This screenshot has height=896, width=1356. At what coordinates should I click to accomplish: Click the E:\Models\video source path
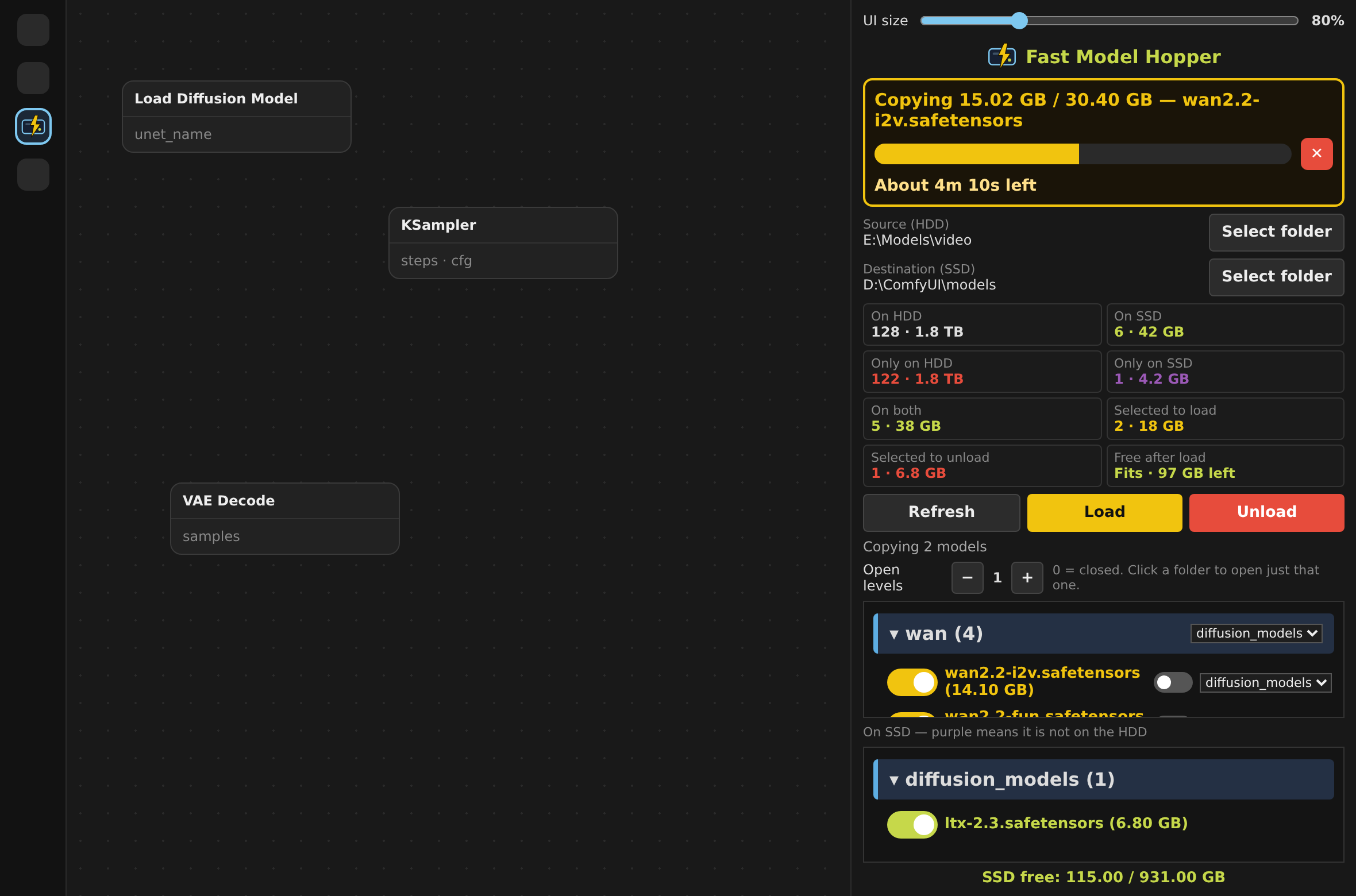pyautogui.click(x=917, y=240)
